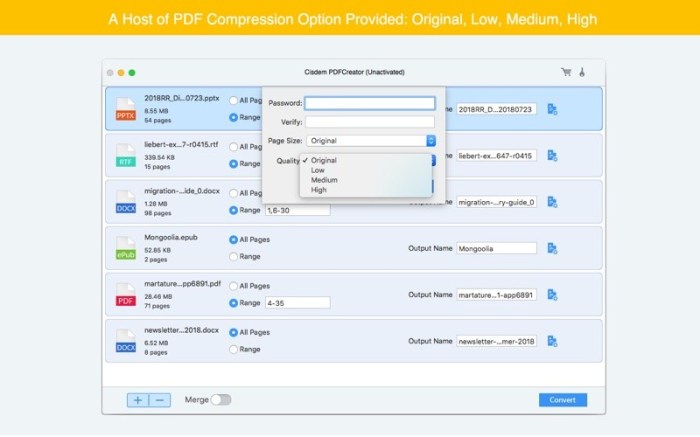
Task: Open PDF settings icon for liebert-ex...647-r0415 row
Action: coord(552,156)
